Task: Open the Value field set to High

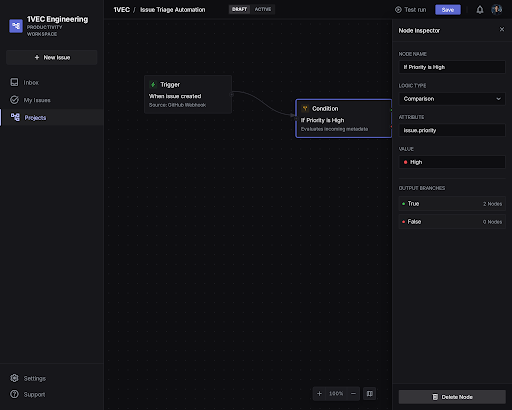Action: coord(452,162)
